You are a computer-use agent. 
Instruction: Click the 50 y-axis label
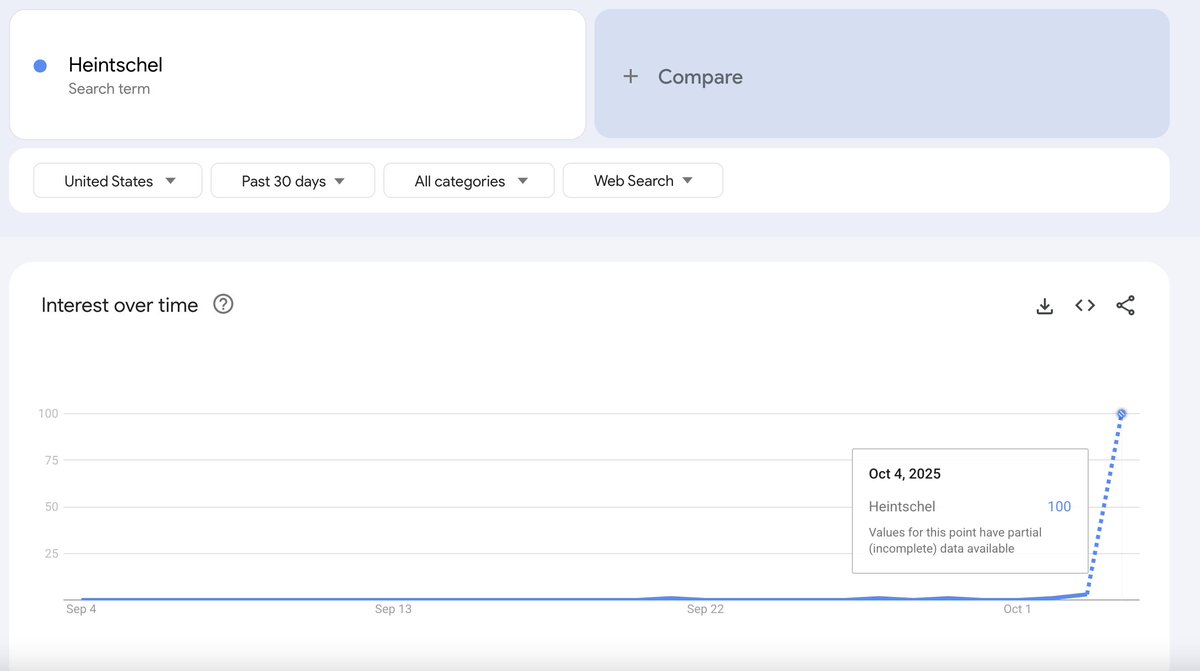(51, 507)
